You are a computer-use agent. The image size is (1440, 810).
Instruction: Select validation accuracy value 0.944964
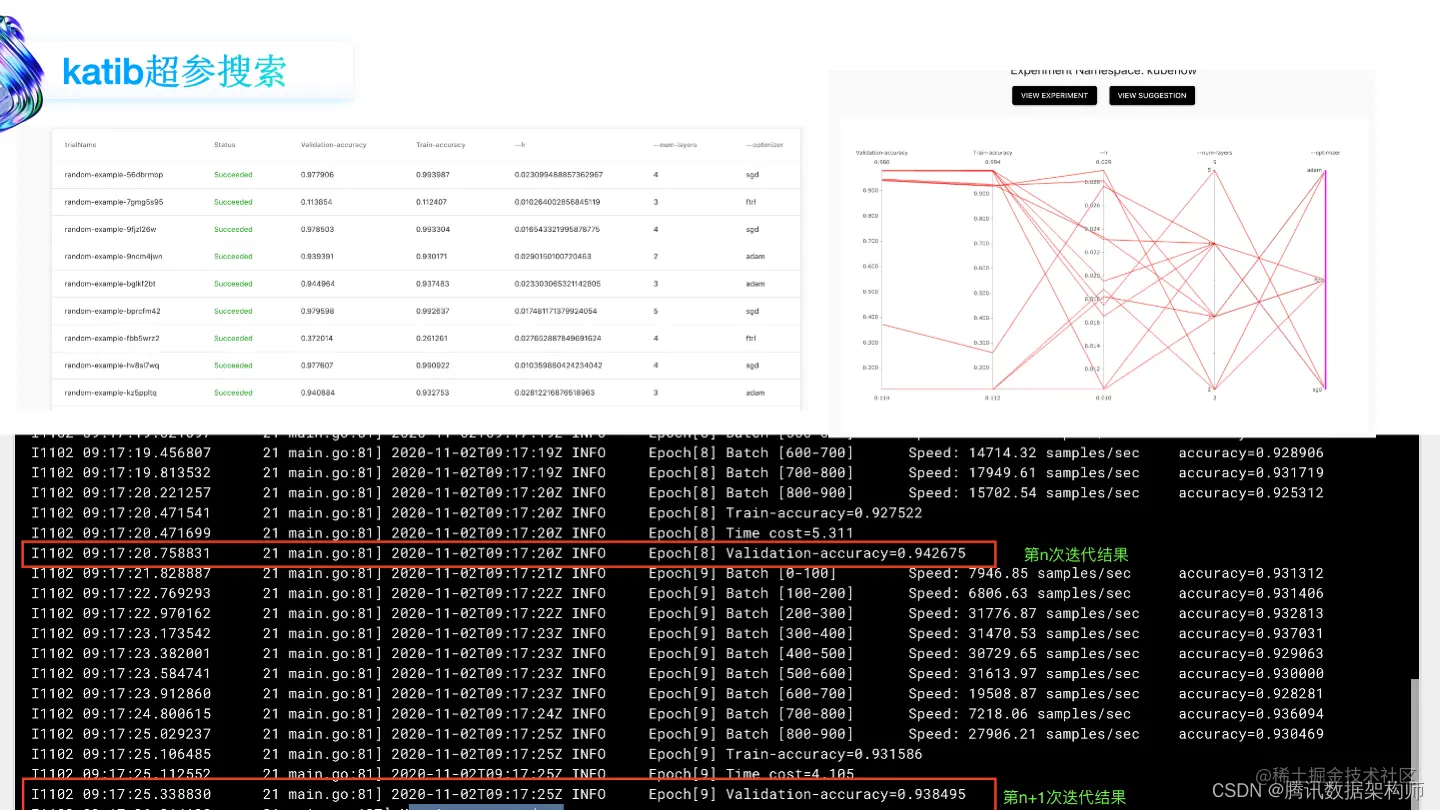click(317, 284)
